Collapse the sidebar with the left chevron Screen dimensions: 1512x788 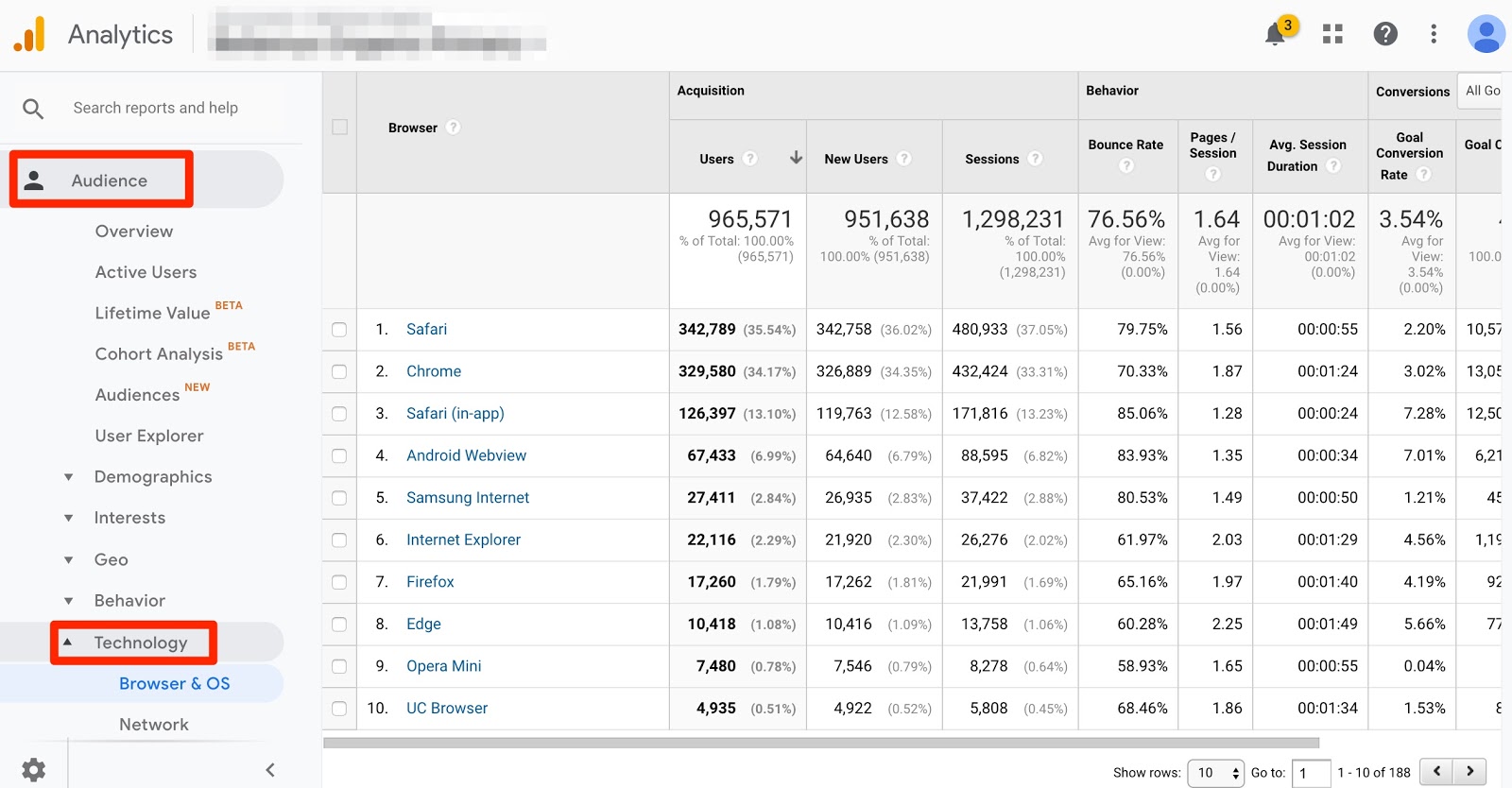pos(270,770)
